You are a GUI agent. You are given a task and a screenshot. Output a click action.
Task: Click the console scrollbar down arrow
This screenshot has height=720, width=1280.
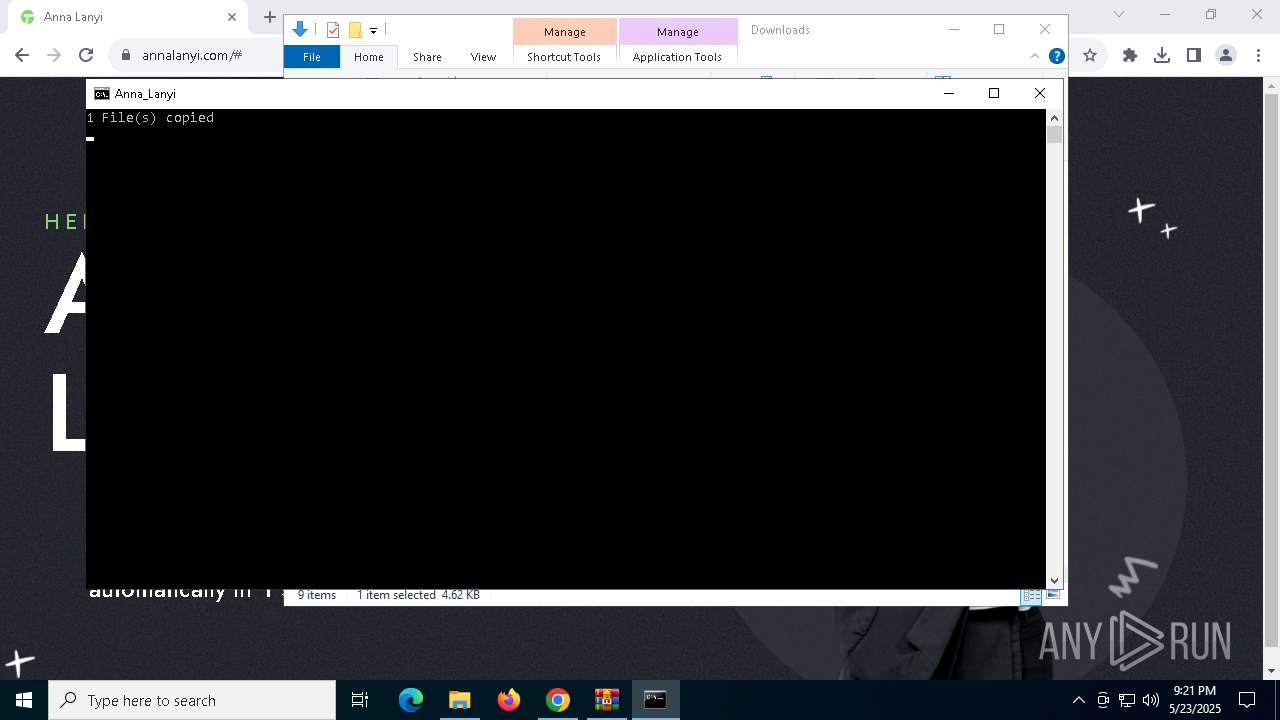click(x=1054, y=580)
